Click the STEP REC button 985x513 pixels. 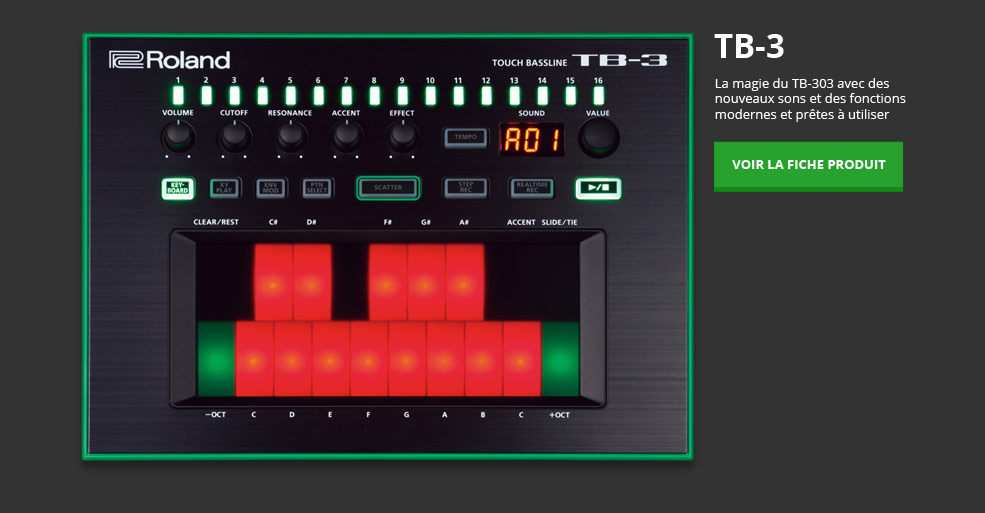pyautogui.click(x=465, y=188)
